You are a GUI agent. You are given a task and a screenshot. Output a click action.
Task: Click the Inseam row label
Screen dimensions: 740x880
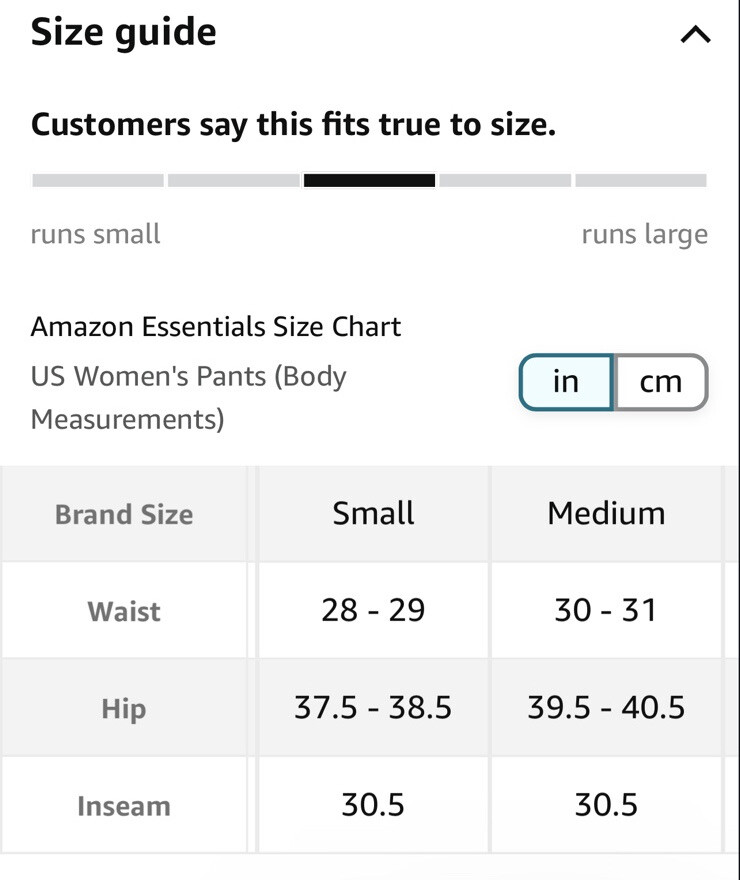pyautogui.click(x=124, y=806)
